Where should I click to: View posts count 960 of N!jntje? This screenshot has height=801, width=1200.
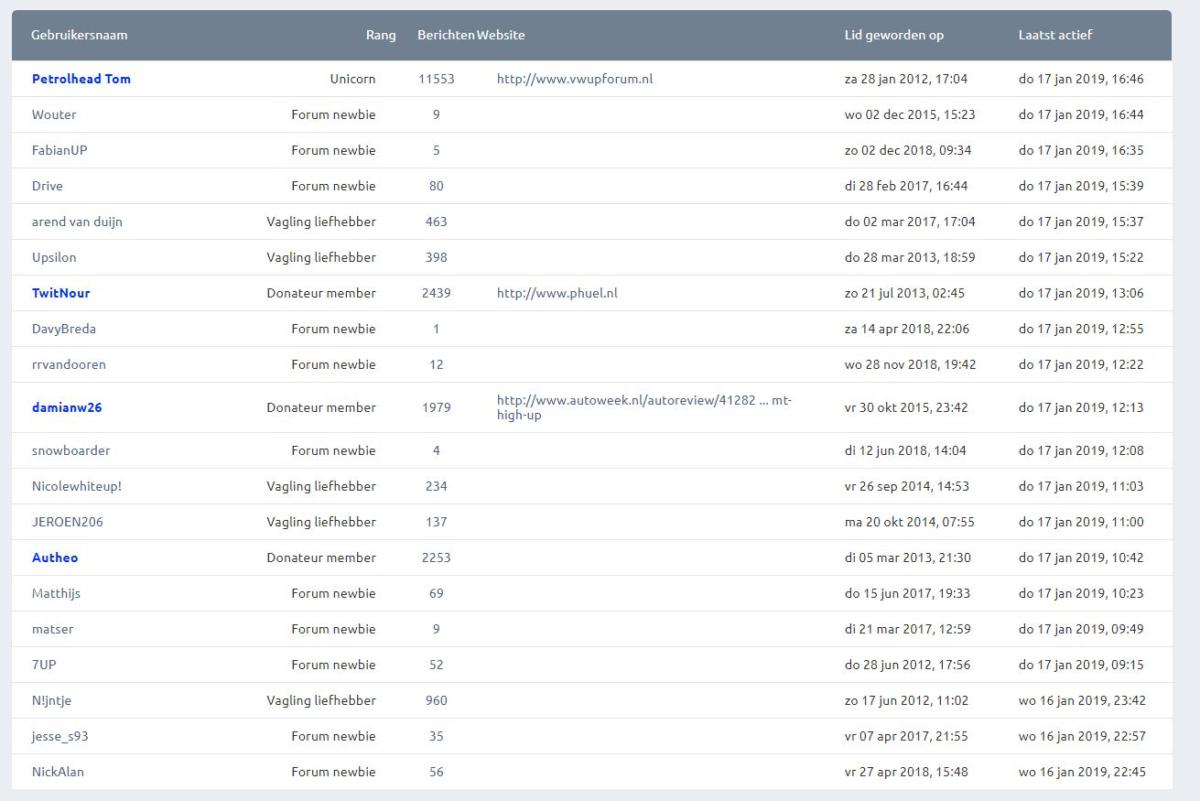pyautogui.click(x=436, y=701)
